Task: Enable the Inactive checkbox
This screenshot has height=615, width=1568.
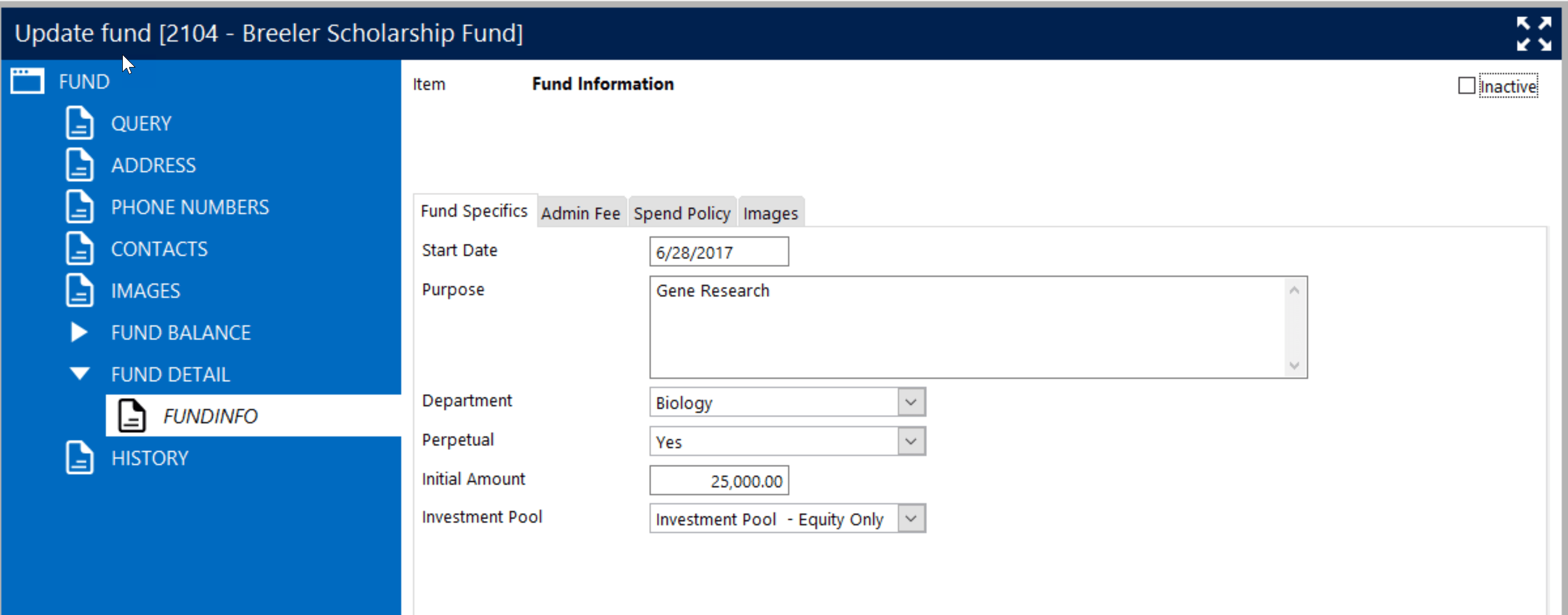Action: pos(1466,86)
